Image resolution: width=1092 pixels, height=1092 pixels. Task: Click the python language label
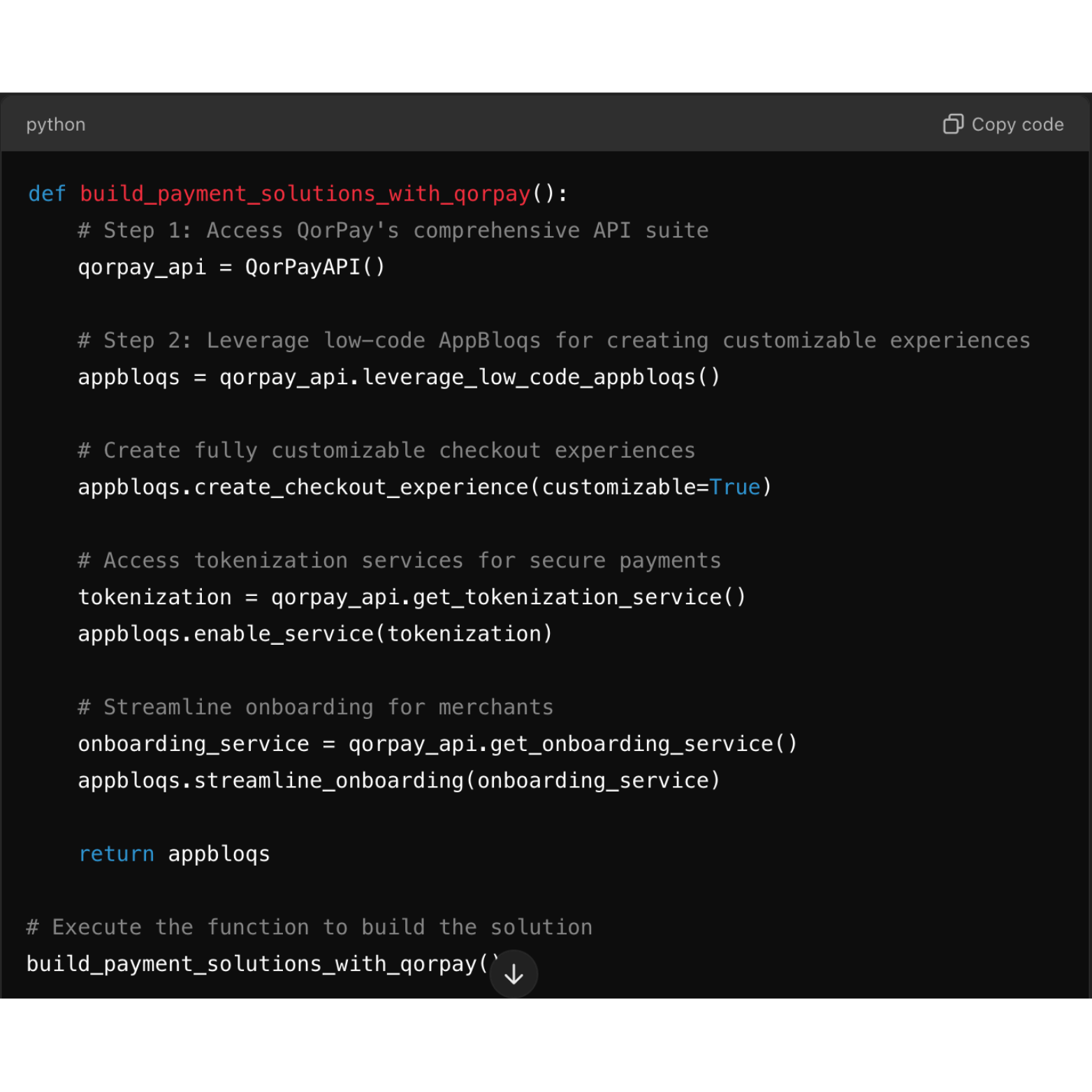(x=56, y=125)
